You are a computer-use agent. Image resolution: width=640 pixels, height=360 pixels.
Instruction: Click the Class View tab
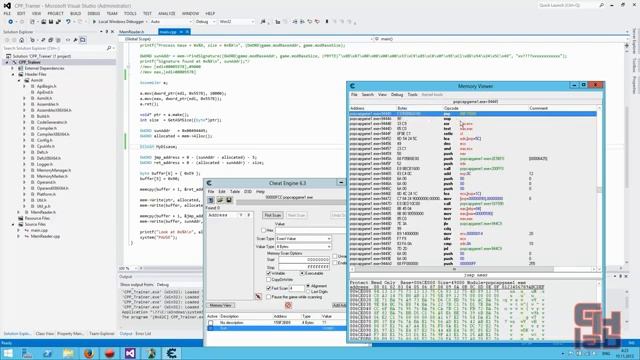pos(44,333)
